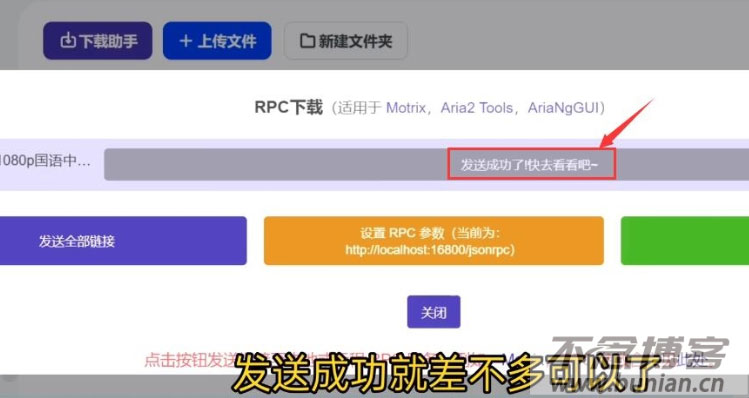This screenshot has height=398, width=749.
Task: Click 发送全部链接 to send all links
Action: click(x=123, y=241)
